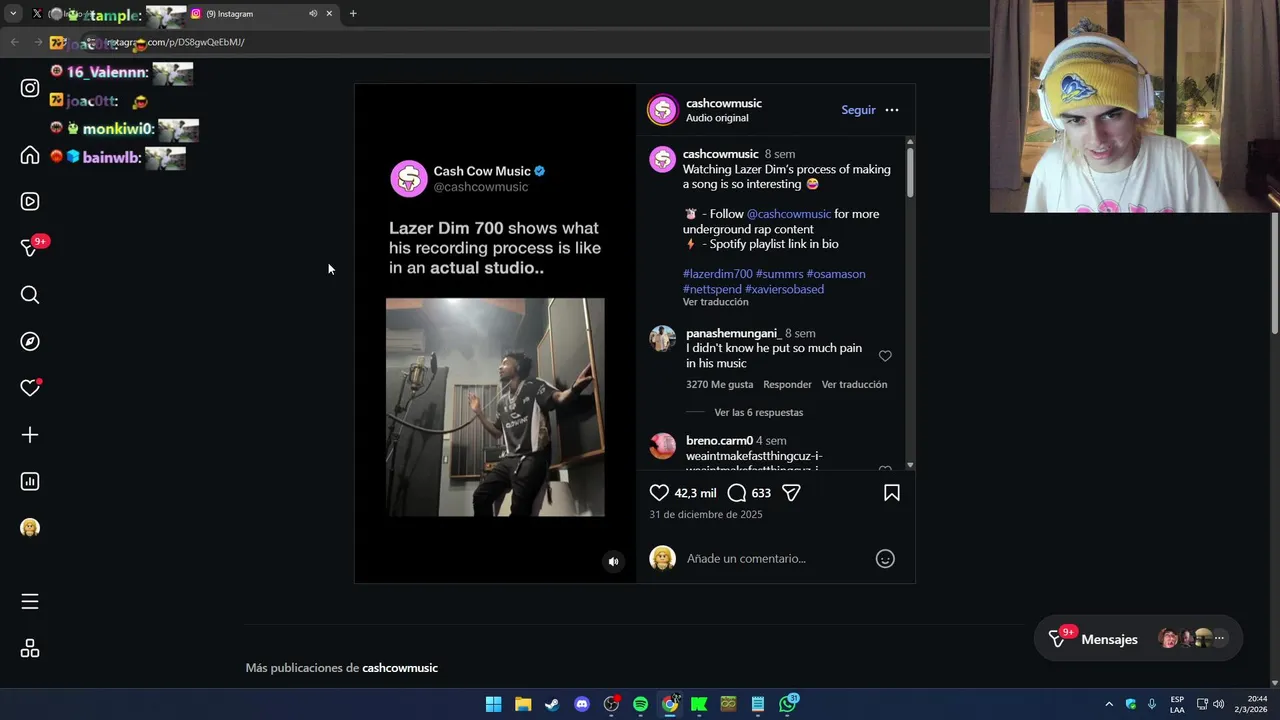The image size is (1280, 720).
Task: Open your profile avatar in sidebar
Action: pos(30,528)
